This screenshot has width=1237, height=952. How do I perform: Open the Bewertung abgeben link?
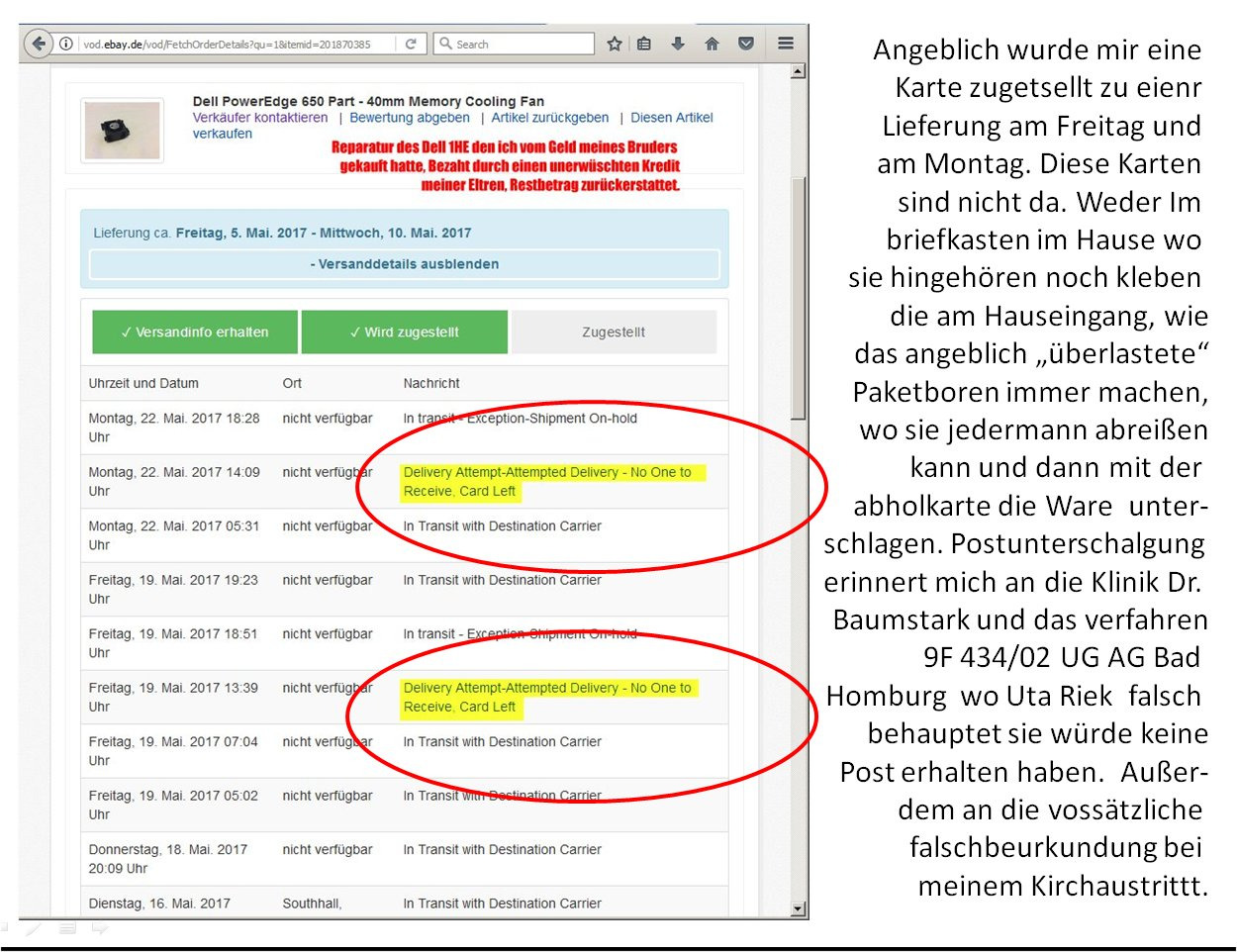pyautogui.click(x=410, y=118)
